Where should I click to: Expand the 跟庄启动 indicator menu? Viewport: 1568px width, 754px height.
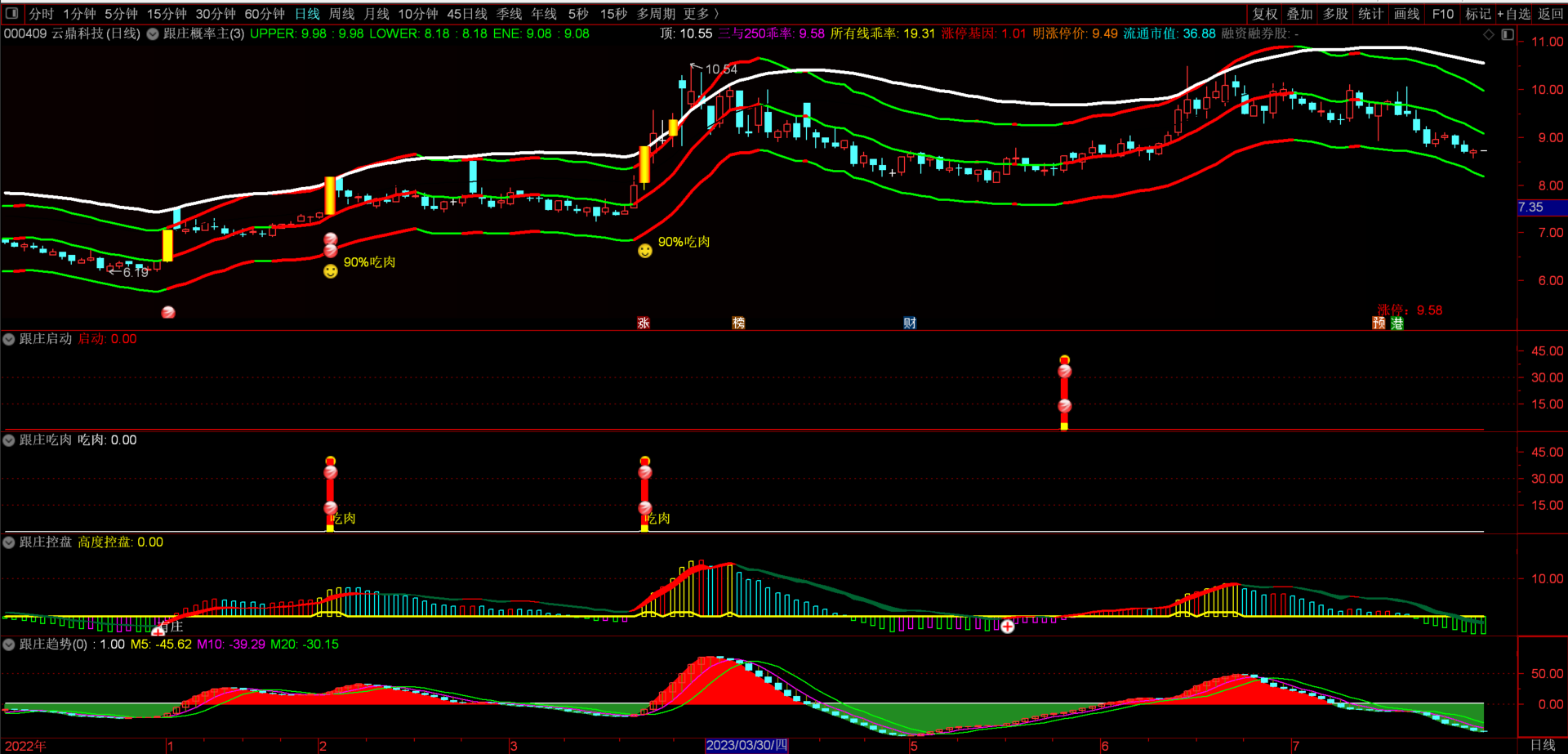[9, 339]
